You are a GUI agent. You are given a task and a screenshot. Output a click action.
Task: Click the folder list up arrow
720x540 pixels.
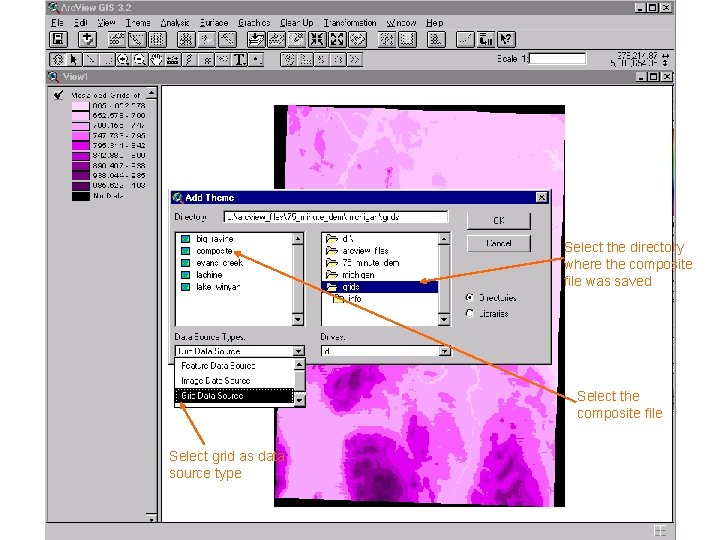pos(444,239)
